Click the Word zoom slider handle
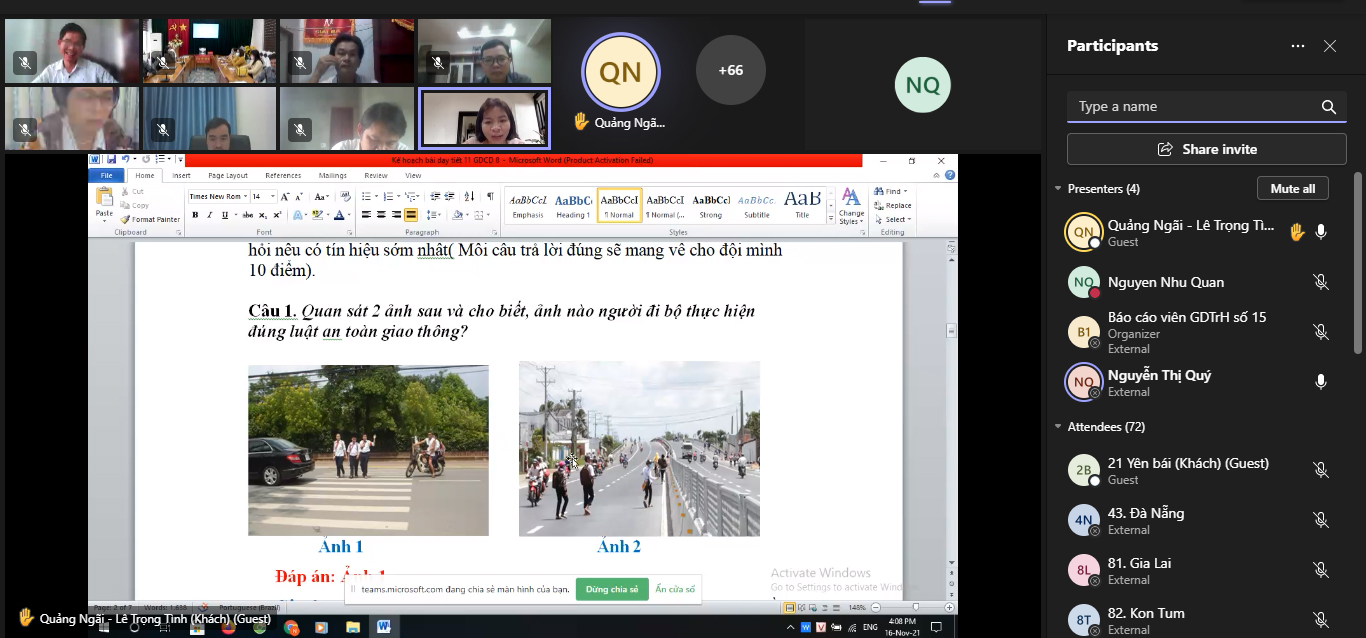 tap(915, 607)
